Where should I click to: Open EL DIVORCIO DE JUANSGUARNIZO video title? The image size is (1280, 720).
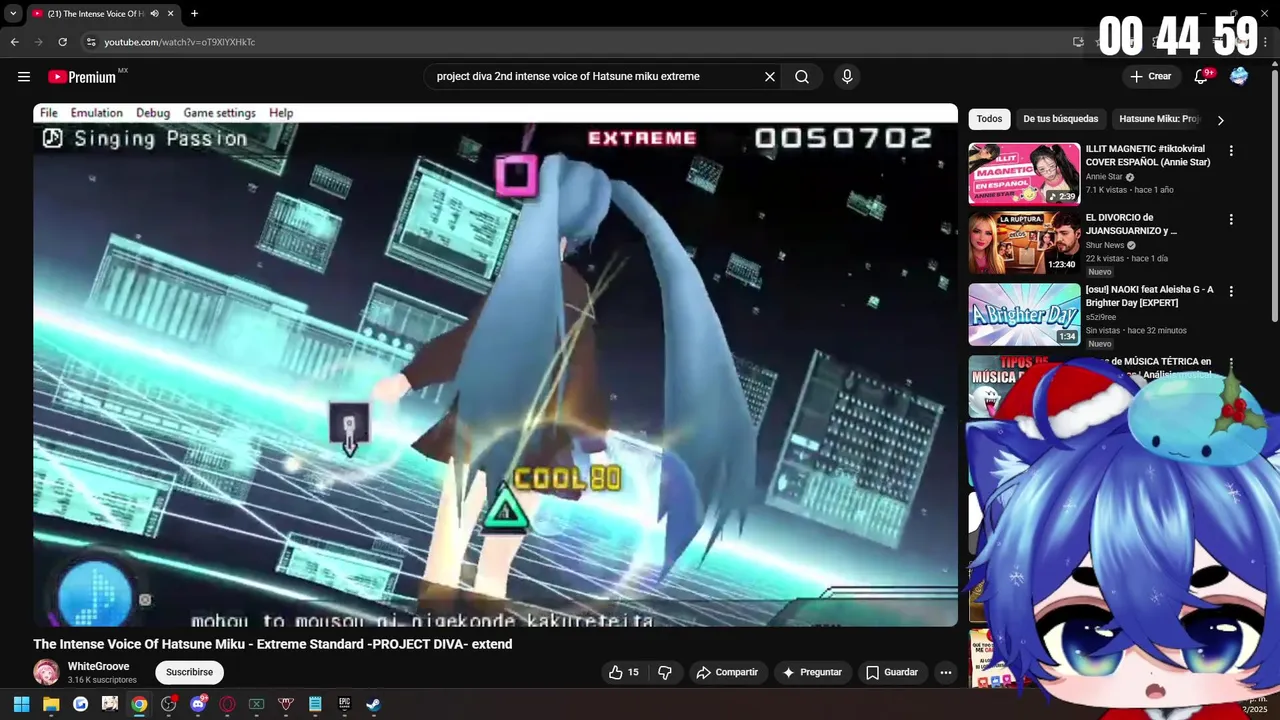tap(1132, 224)
